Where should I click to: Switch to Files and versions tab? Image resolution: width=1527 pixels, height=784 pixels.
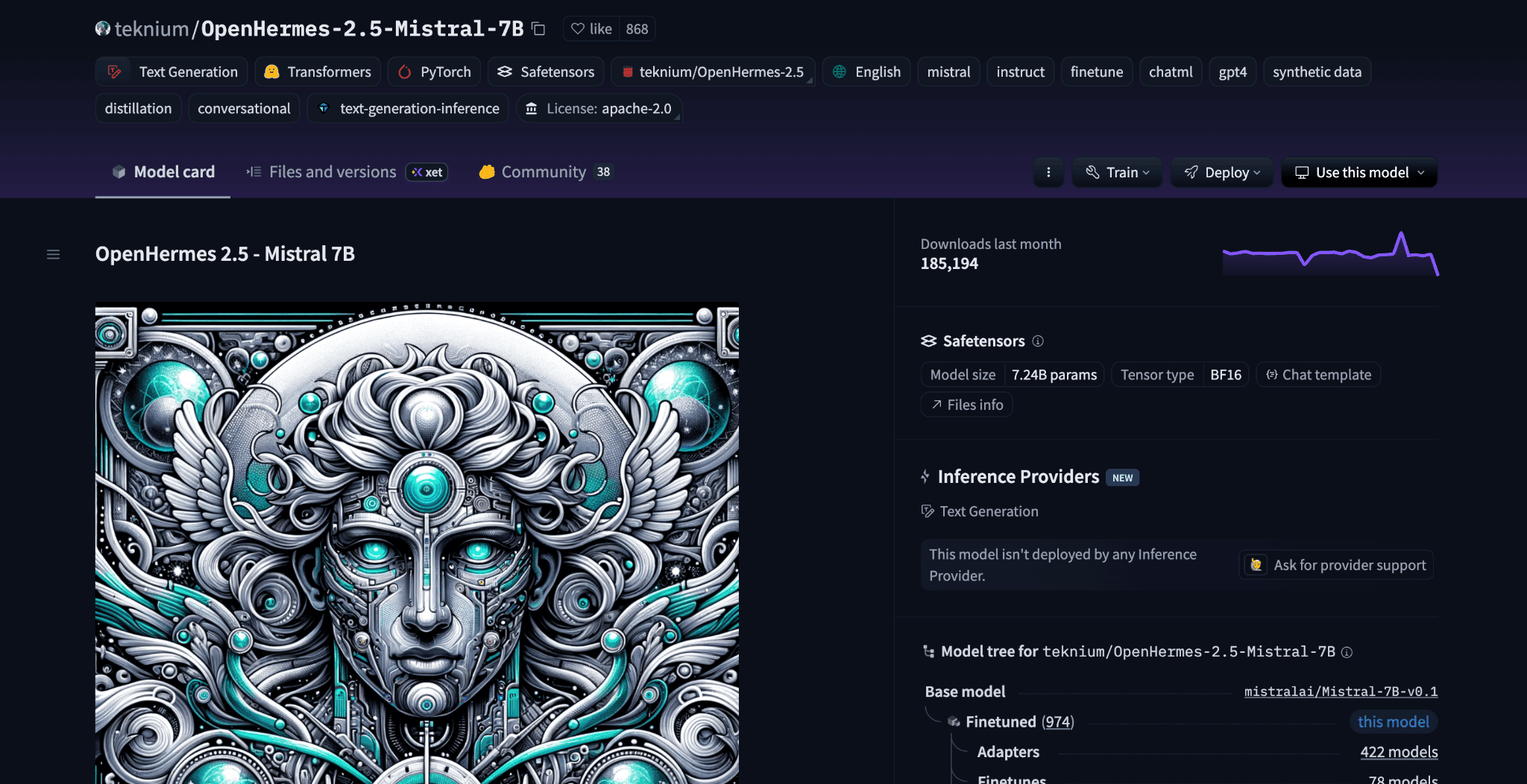pyautogui.click(x=332, y=172)
